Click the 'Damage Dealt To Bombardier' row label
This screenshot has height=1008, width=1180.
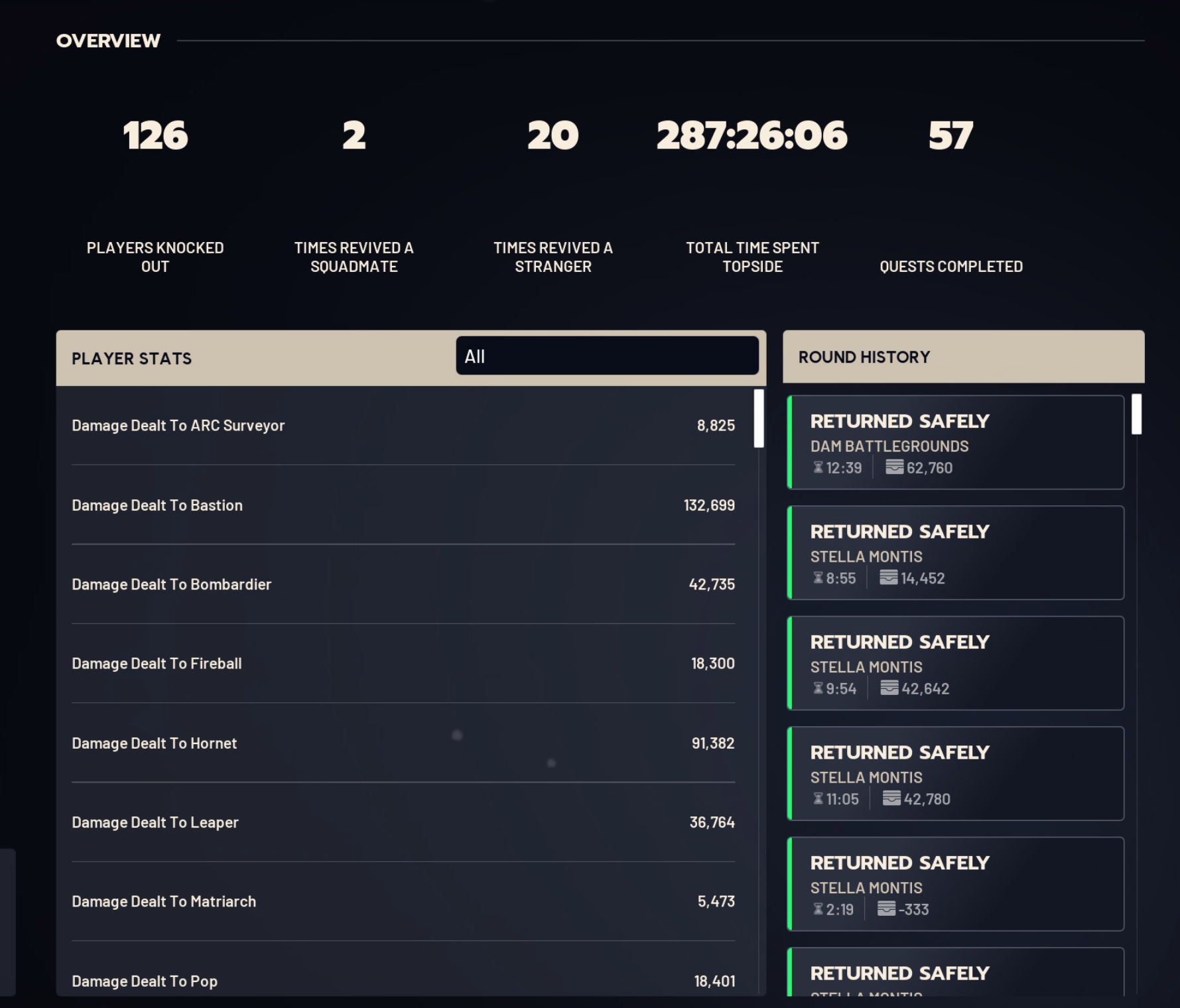tap(171, 584)
